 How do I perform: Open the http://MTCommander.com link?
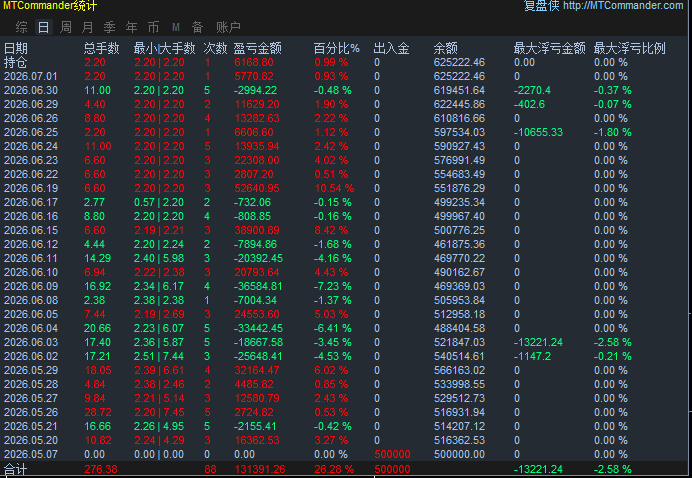[x=623, y=6]
